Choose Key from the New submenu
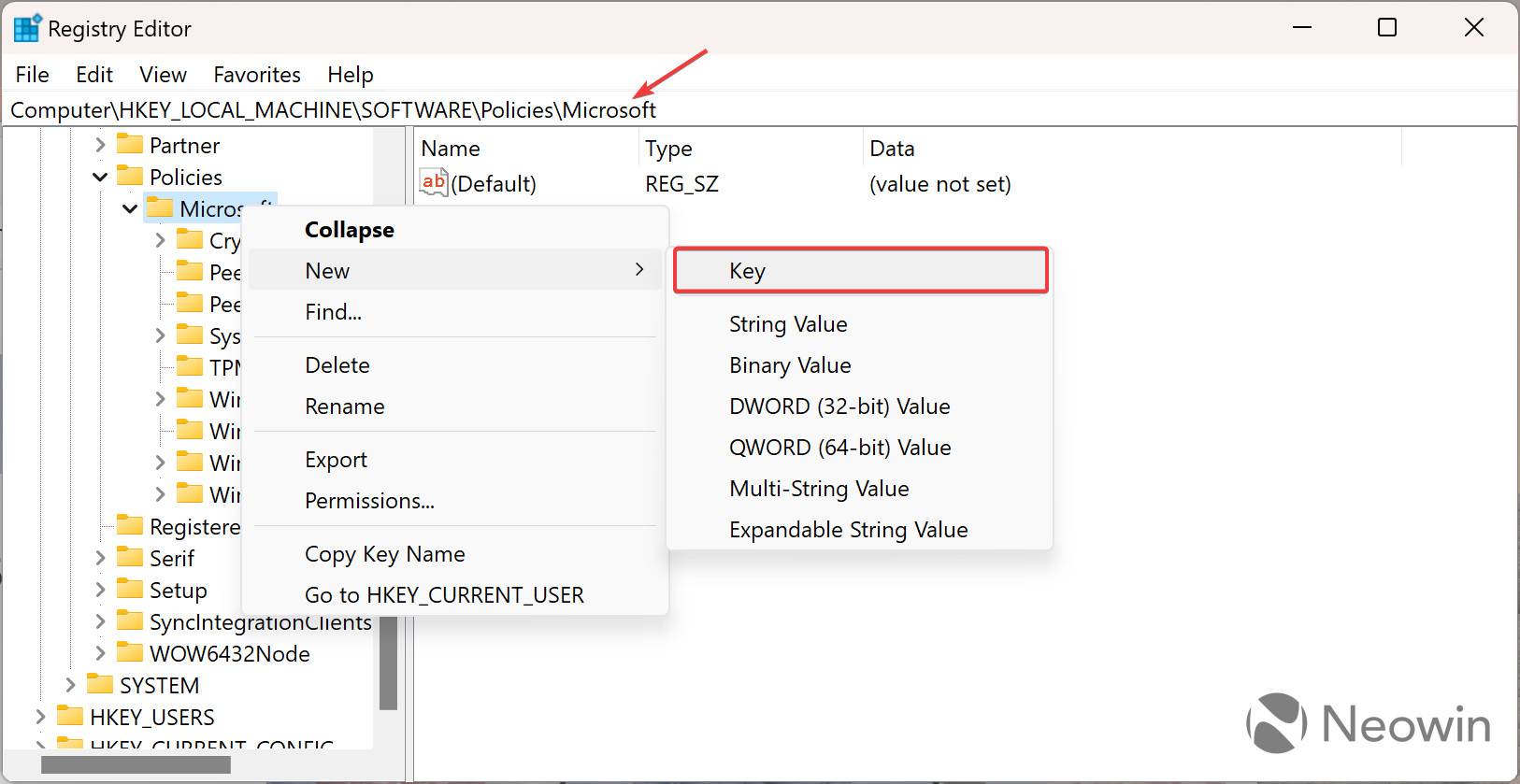1520x784 pixels. [x=860, y=271]
